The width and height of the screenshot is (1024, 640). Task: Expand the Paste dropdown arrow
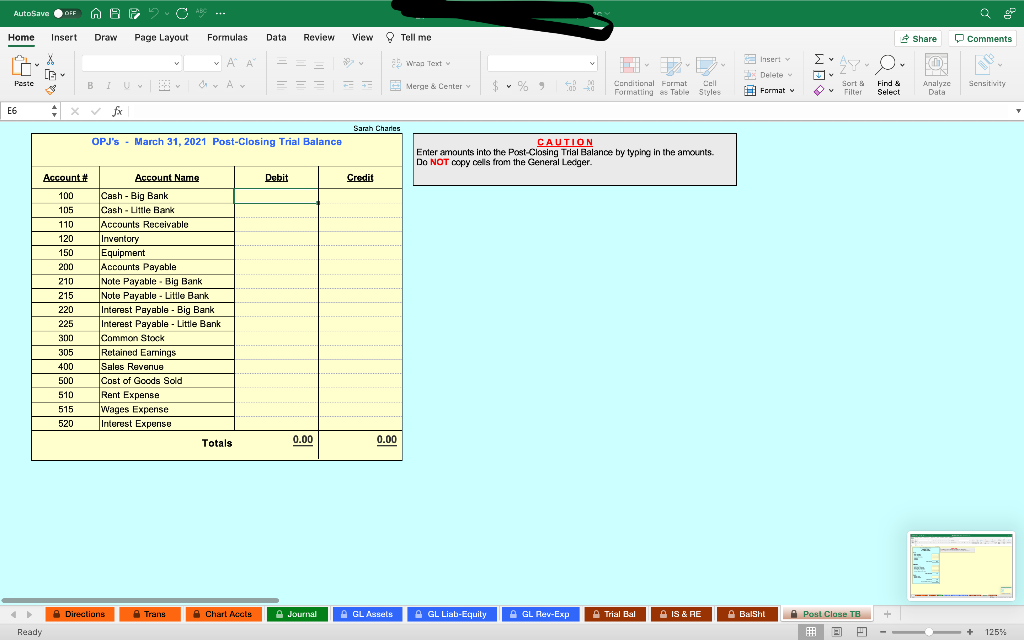35,64
